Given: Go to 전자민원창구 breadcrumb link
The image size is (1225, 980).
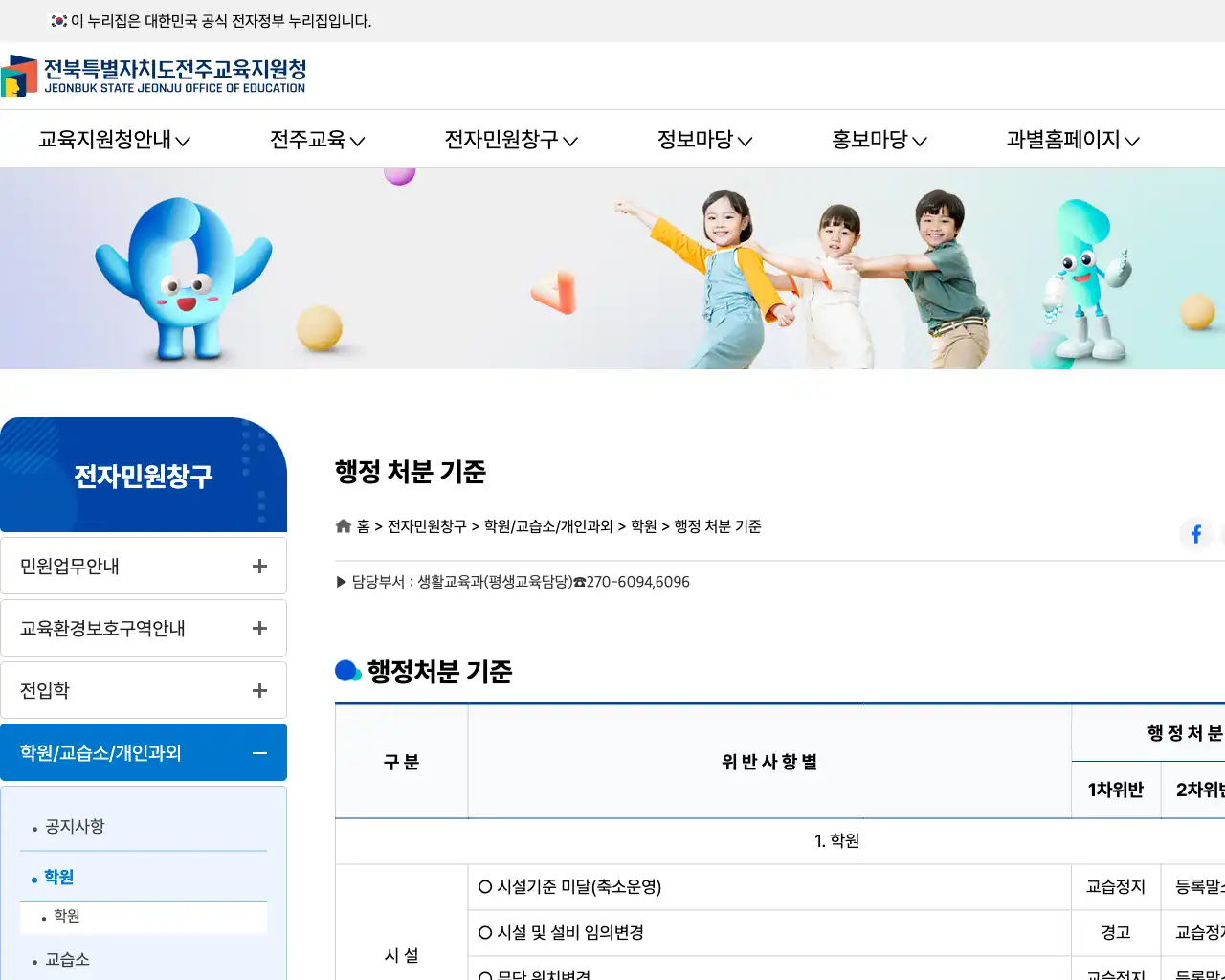Looking at the screenshot, I should (427, 526).
